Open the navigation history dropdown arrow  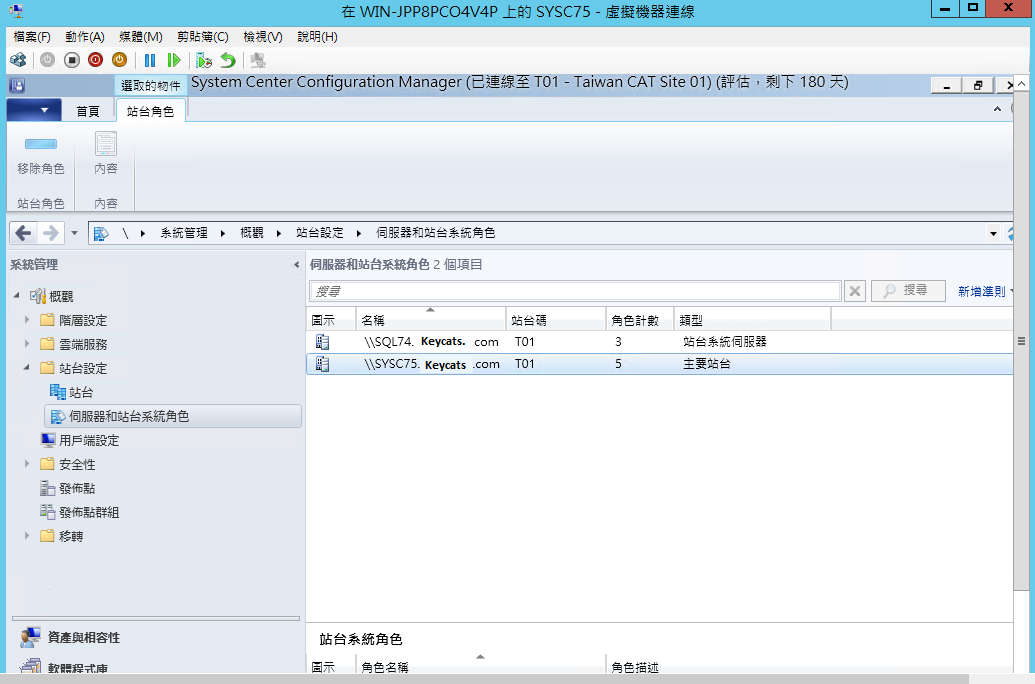coord(75,233)
